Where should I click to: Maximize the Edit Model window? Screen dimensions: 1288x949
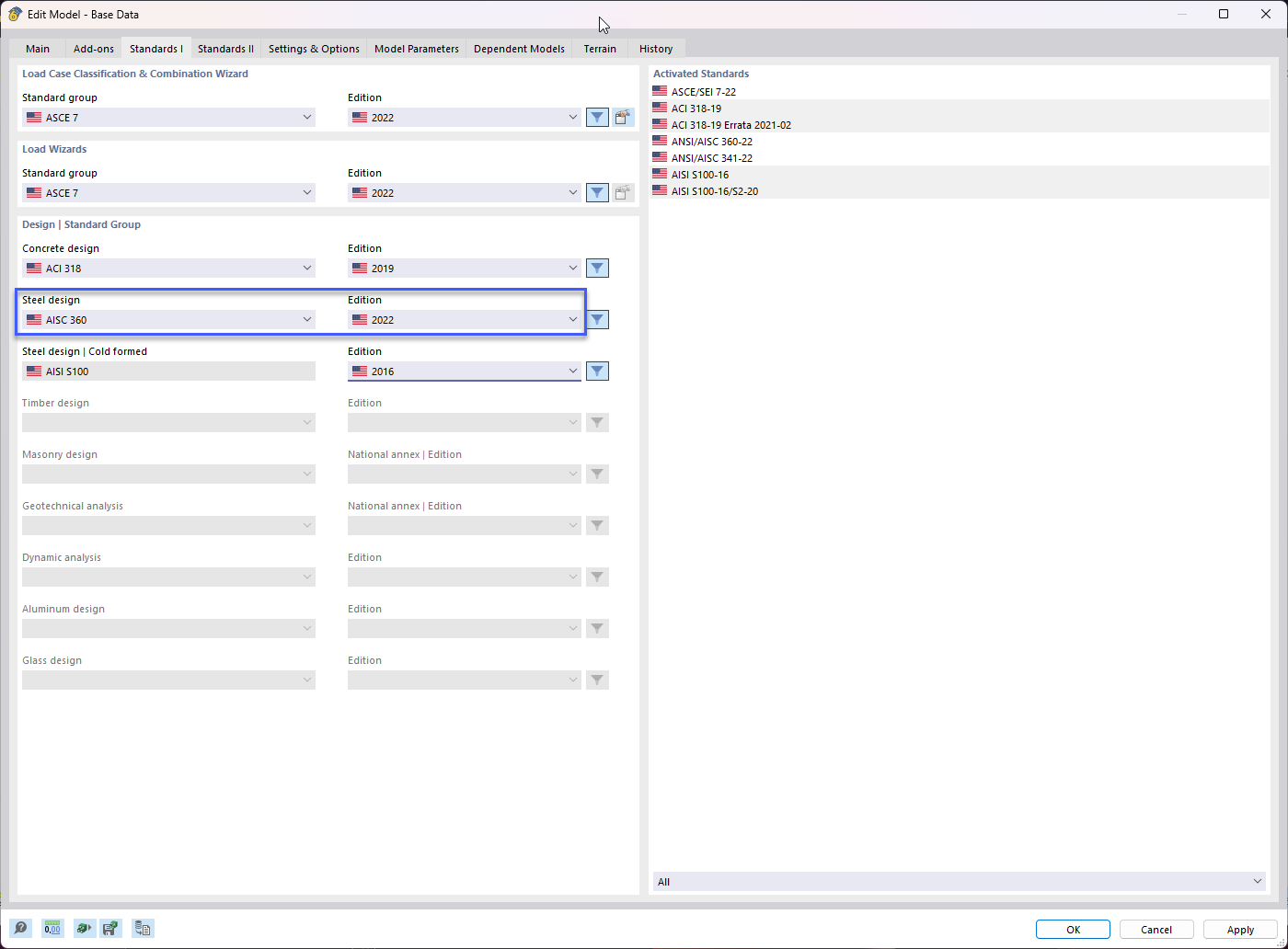click(x=1224, y=14)
